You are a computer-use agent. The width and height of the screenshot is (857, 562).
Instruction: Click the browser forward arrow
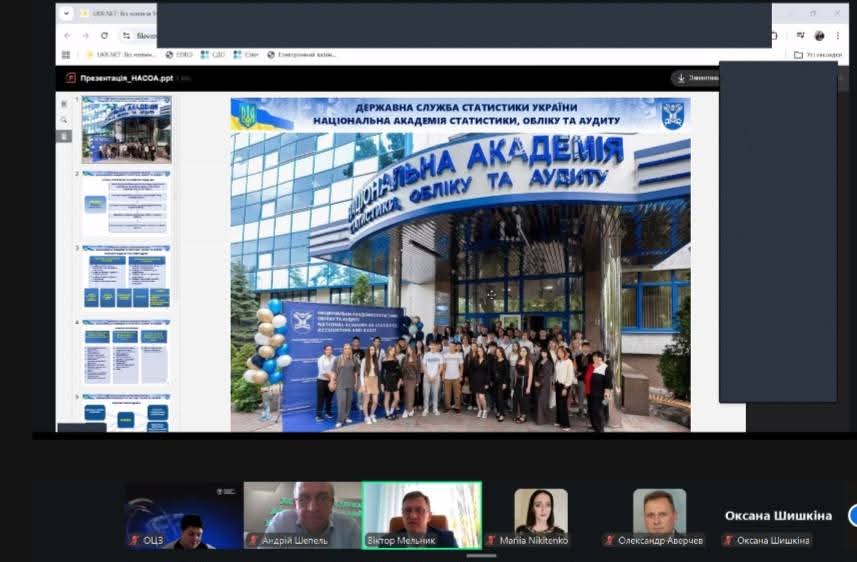point(85,35)
